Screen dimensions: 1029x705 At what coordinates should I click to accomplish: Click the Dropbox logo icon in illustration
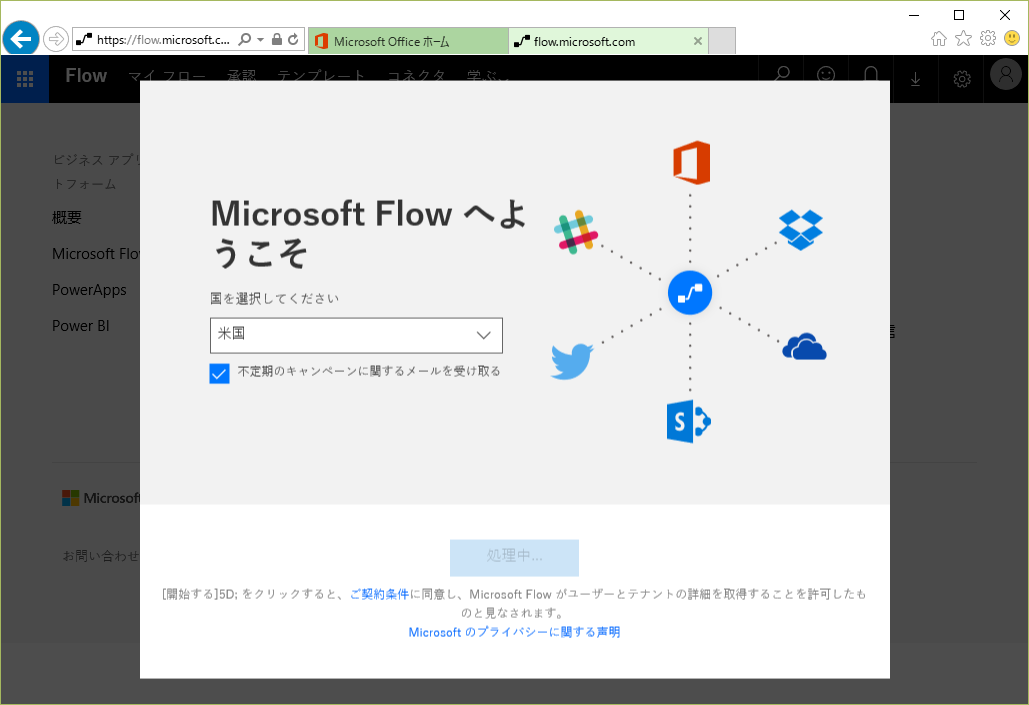click(x=801, y=230)
